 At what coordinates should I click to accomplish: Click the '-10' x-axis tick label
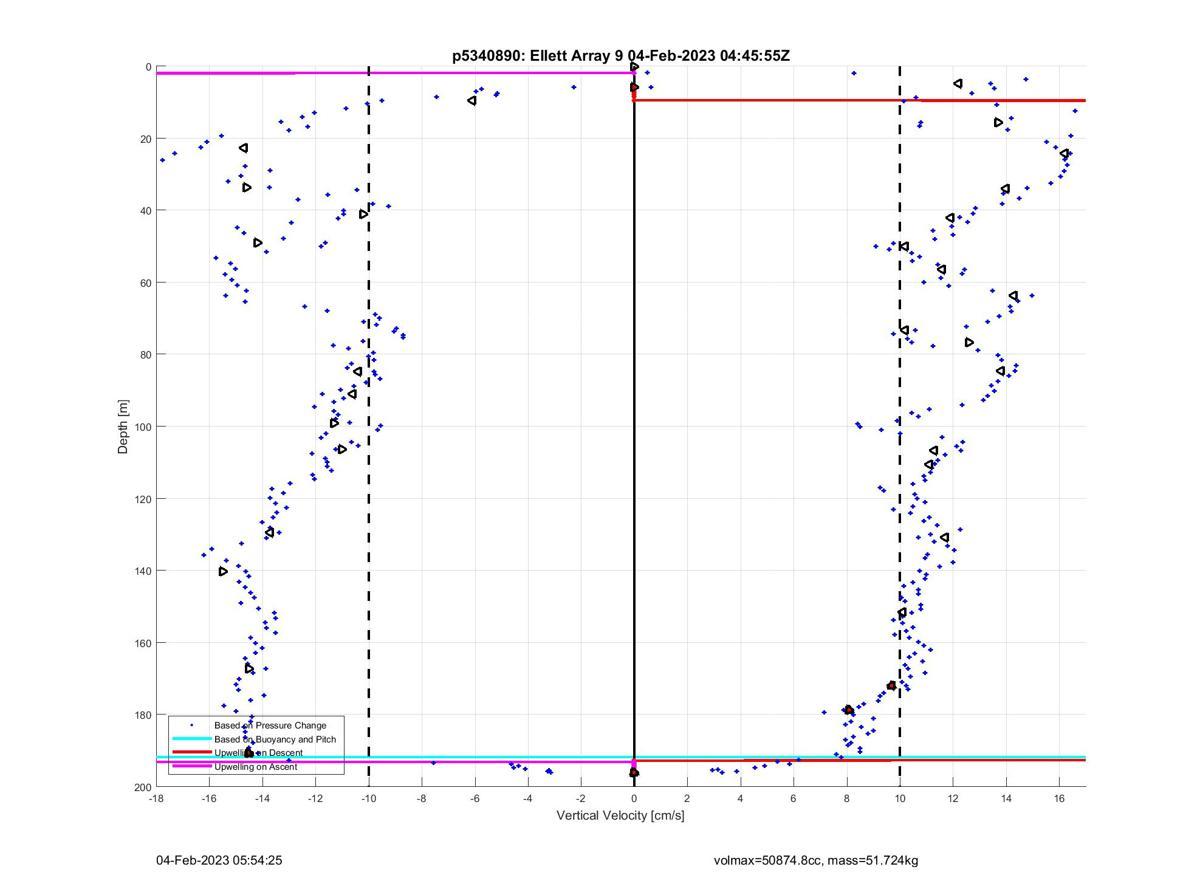368,798
